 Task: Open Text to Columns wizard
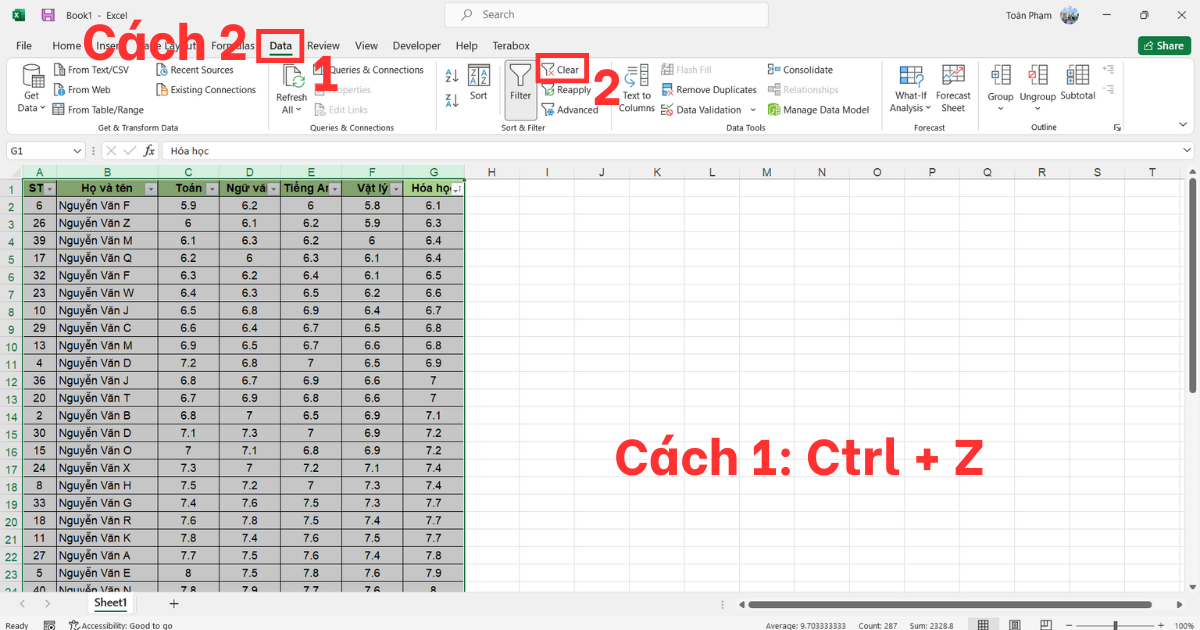(x=637, y=88)
